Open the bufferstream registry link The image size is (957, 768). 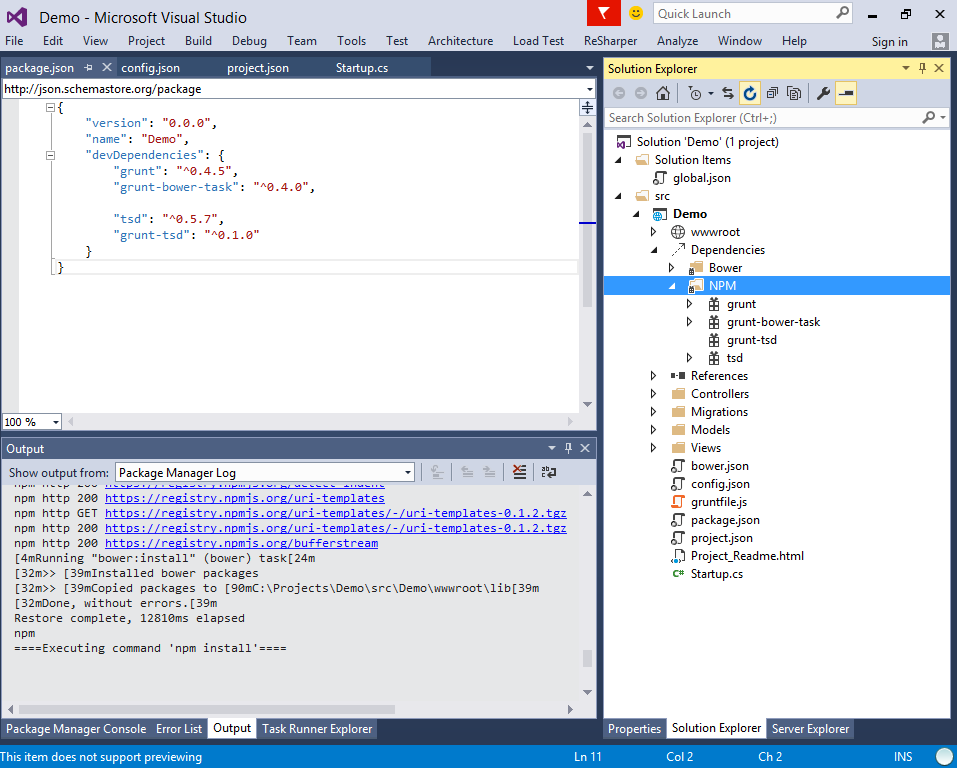[x=241, y=543]
